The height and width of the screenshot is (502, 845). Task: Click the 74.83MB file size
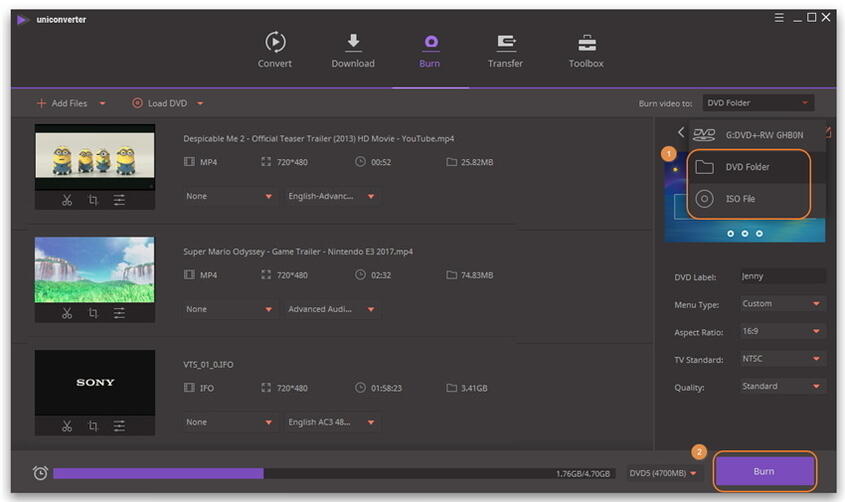coord(477,275)
